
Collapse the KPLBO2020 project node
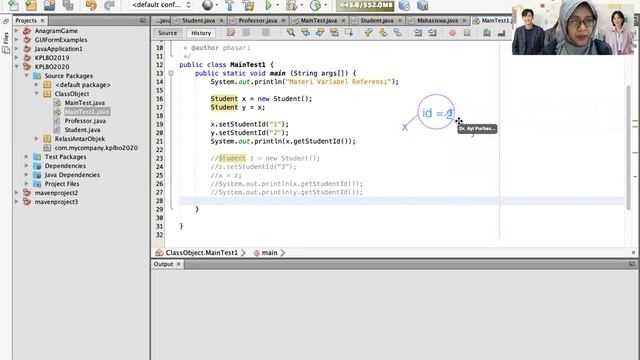point(17,67)
